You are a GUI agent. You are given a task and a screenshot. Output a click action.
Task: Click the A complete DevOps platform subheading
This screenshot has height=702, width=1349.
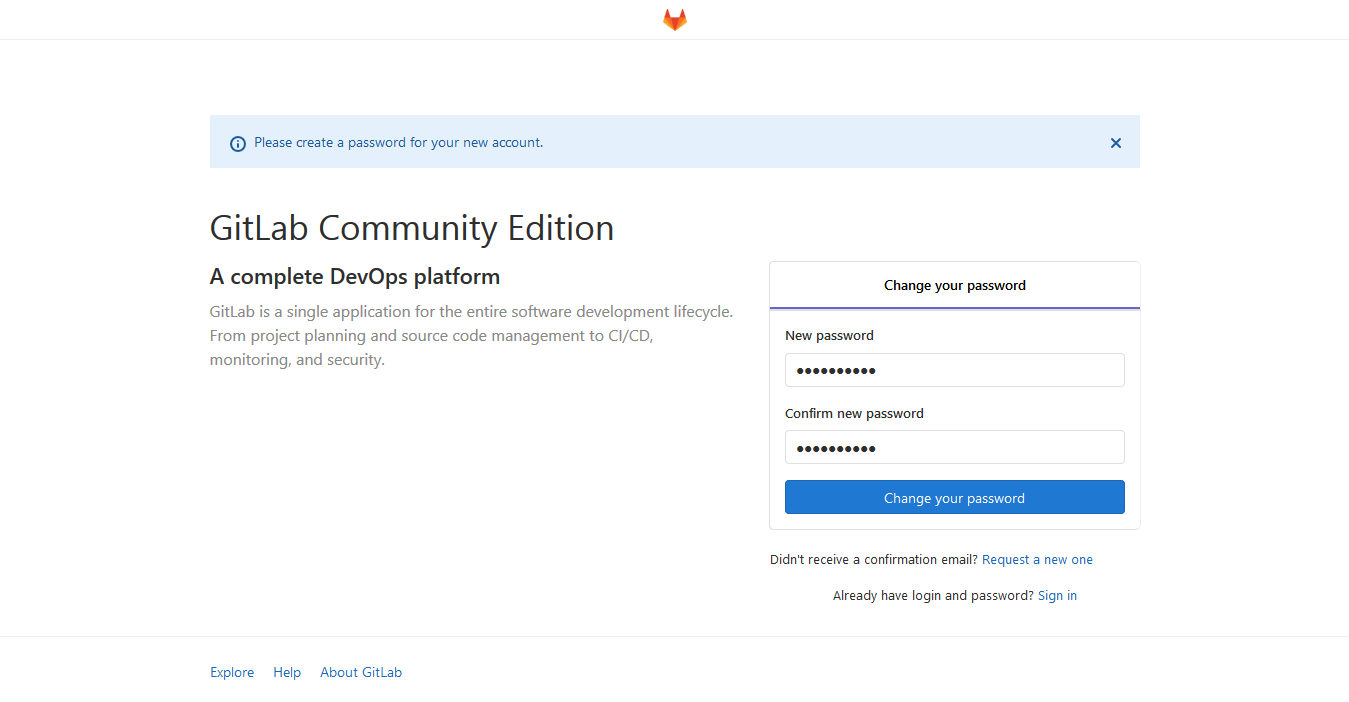click(354, 276)
